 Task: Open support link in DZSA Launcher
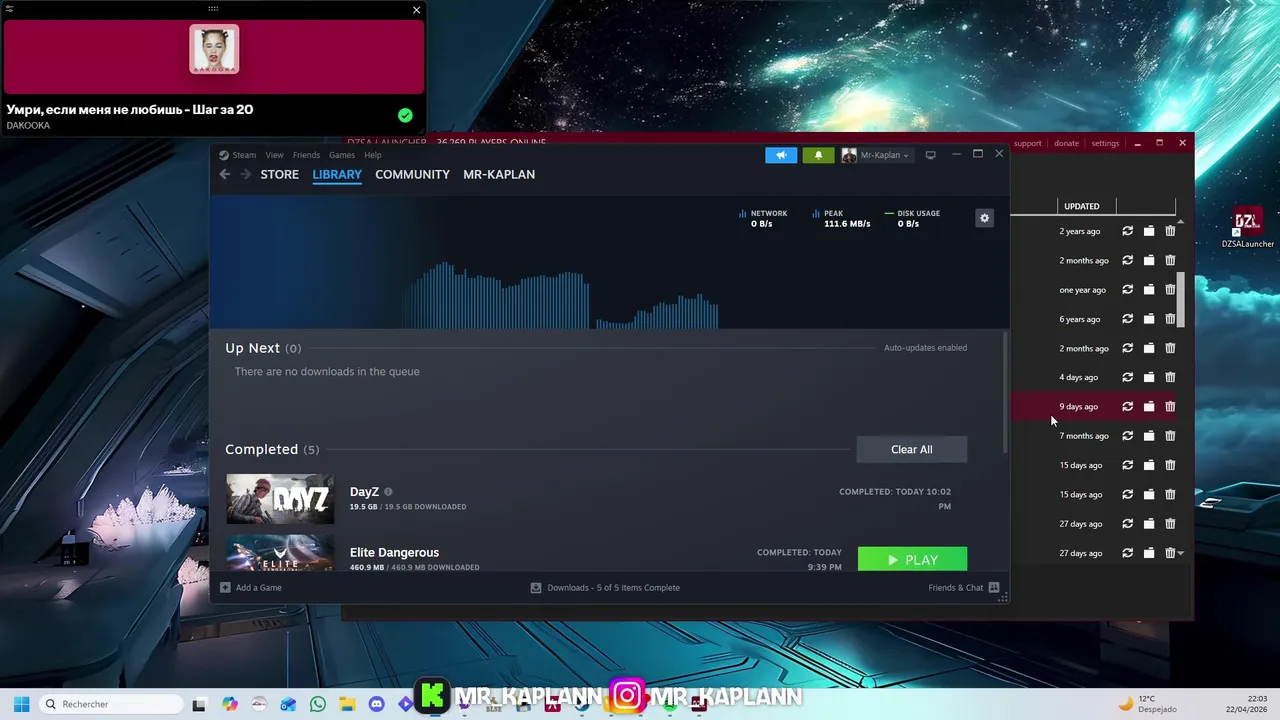tap(1027, 143)
